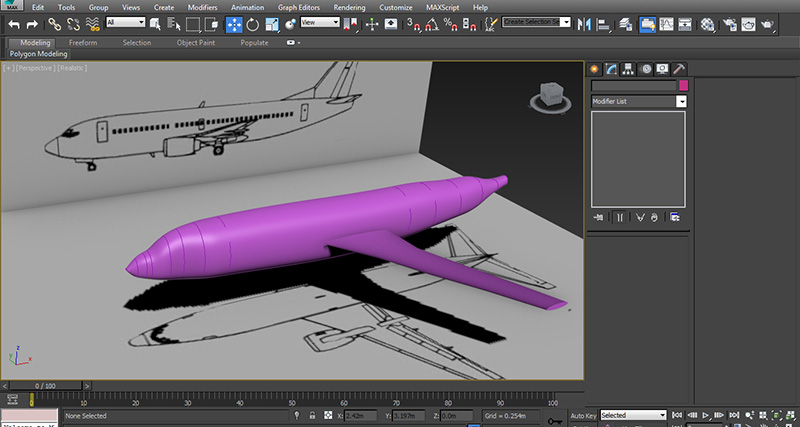This screenshot has height=427, width=800.
Task: Click the Polygon Modeling button
Action: click(x=38, y=54)
